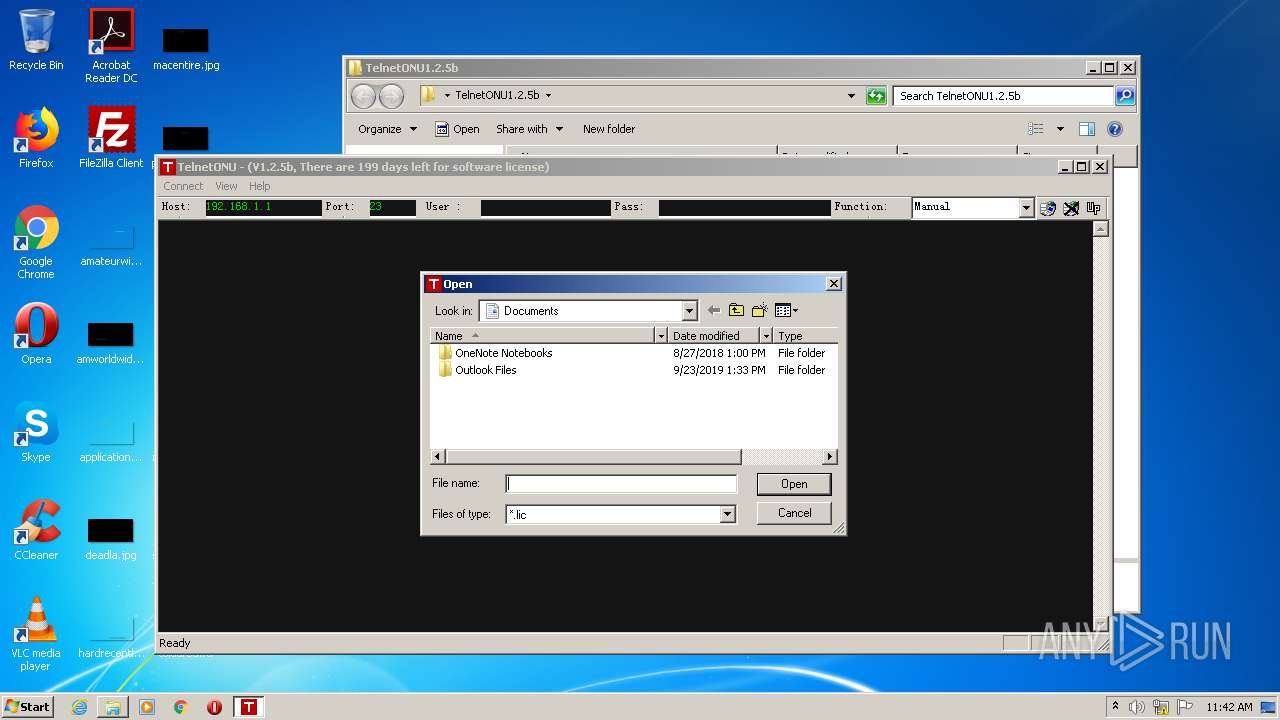Select the Outlook Files folder
1280x720 pixels.
click(x=485, y=370)
